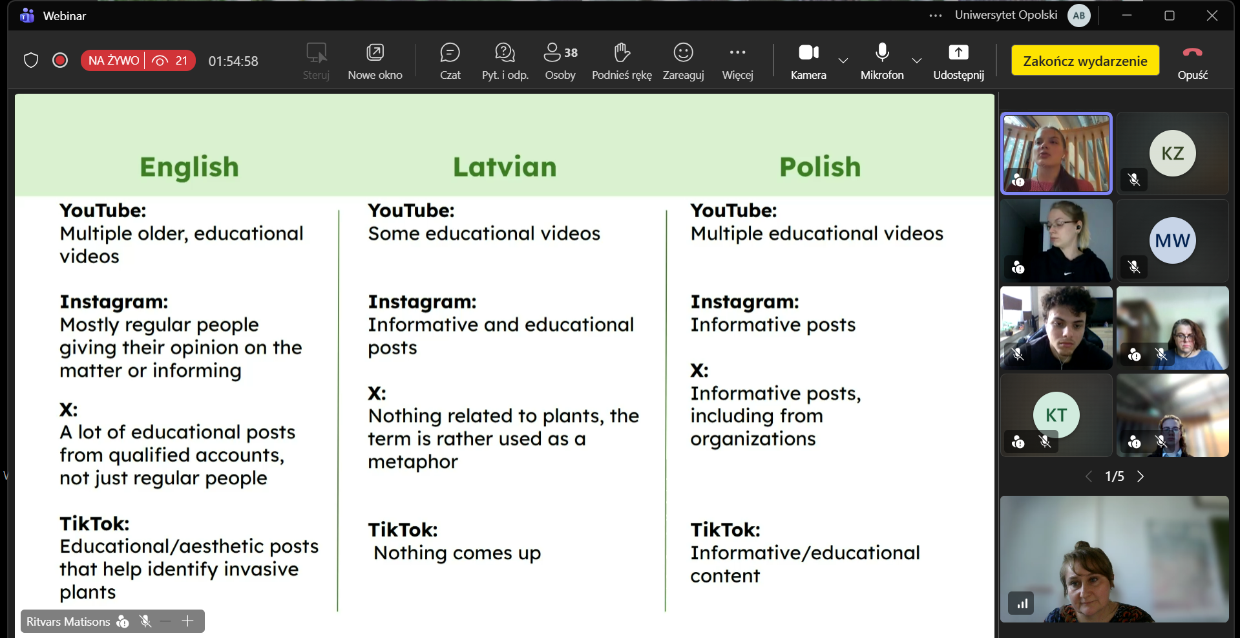Image resolution: width=1240 pixels, height=638 pixels.
Task: Select the KZ participant tile
Action: click(x=1173, y=153)
